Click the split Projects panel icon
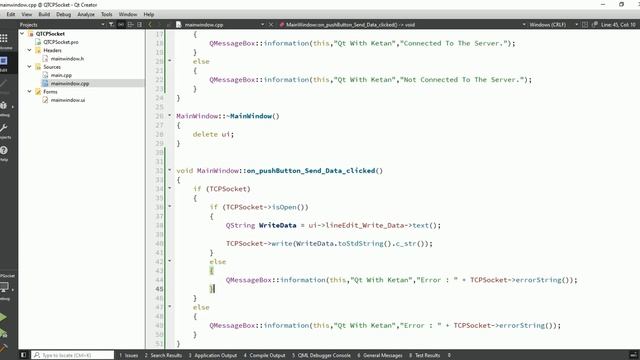This screenshot has height=360, width=640. 130,24
